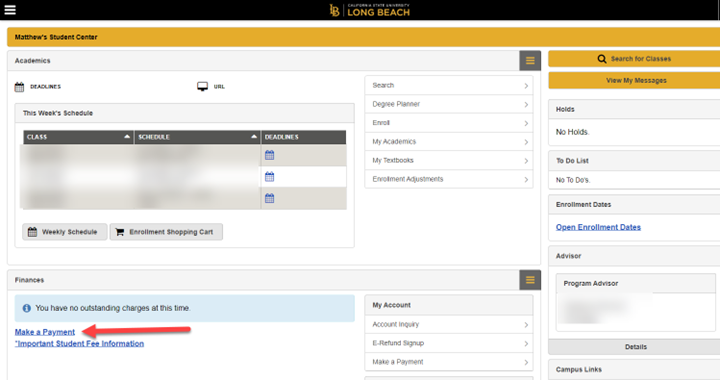
Task: Click the Deadlines calendar icon
Action: [19, 87]
